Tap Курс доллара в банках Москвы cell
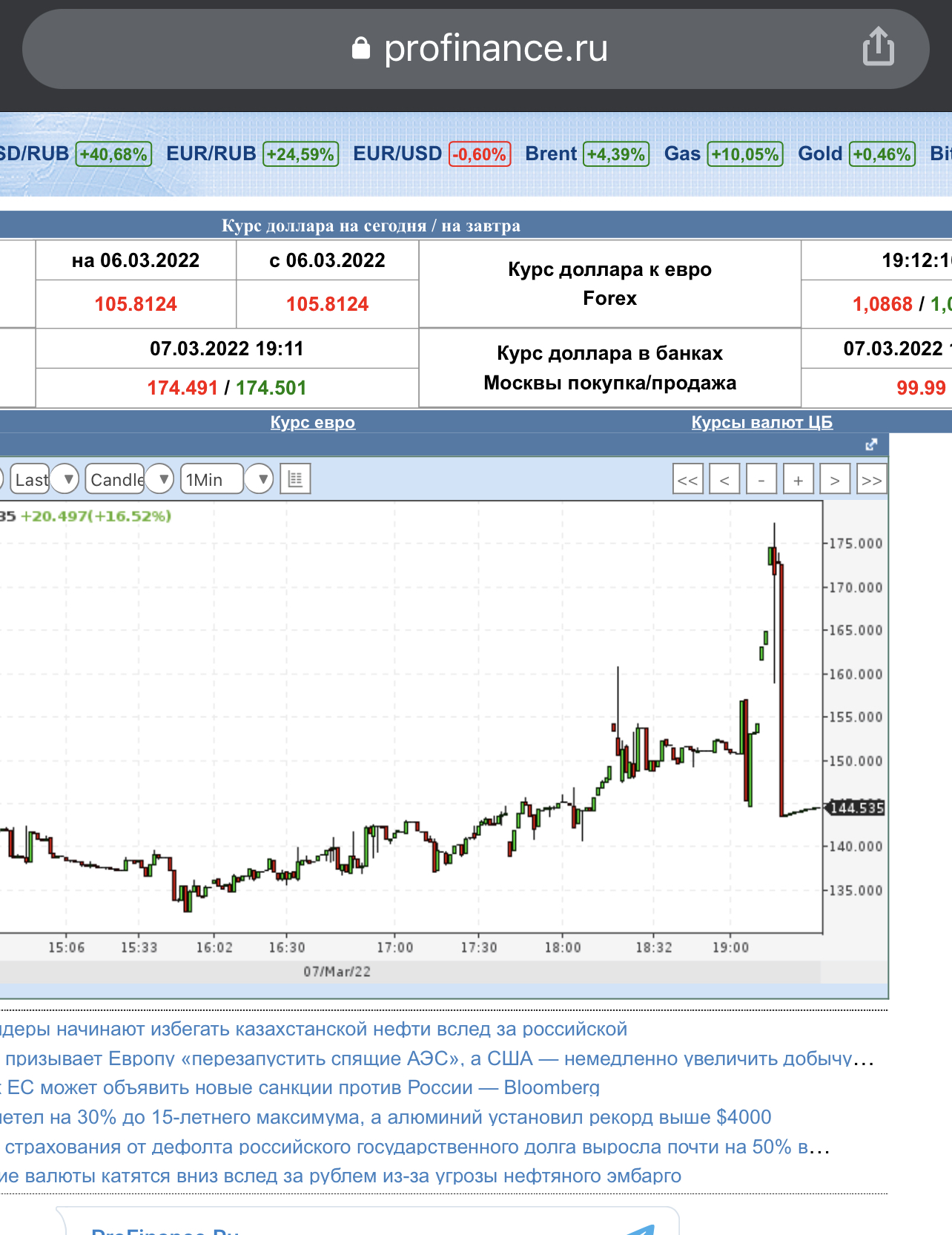 coord(609,368)
